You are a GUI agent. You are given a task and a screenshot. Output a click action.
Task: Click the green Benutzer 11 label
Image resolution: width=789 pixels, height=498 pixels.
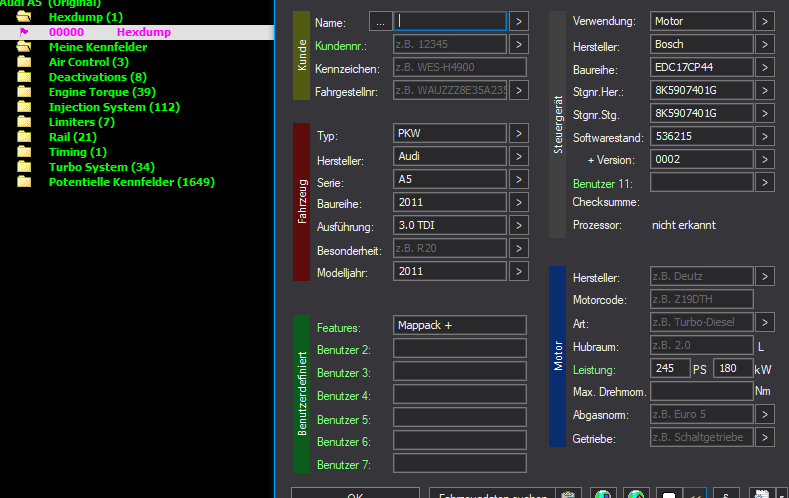pos(603,184)
